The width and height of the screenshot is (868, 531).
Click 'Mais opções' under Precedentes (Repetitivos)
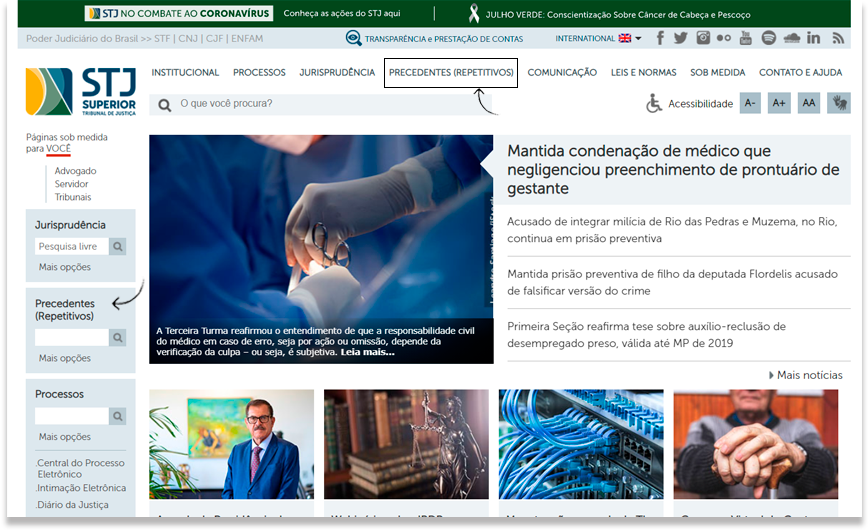tap(65, 358)
